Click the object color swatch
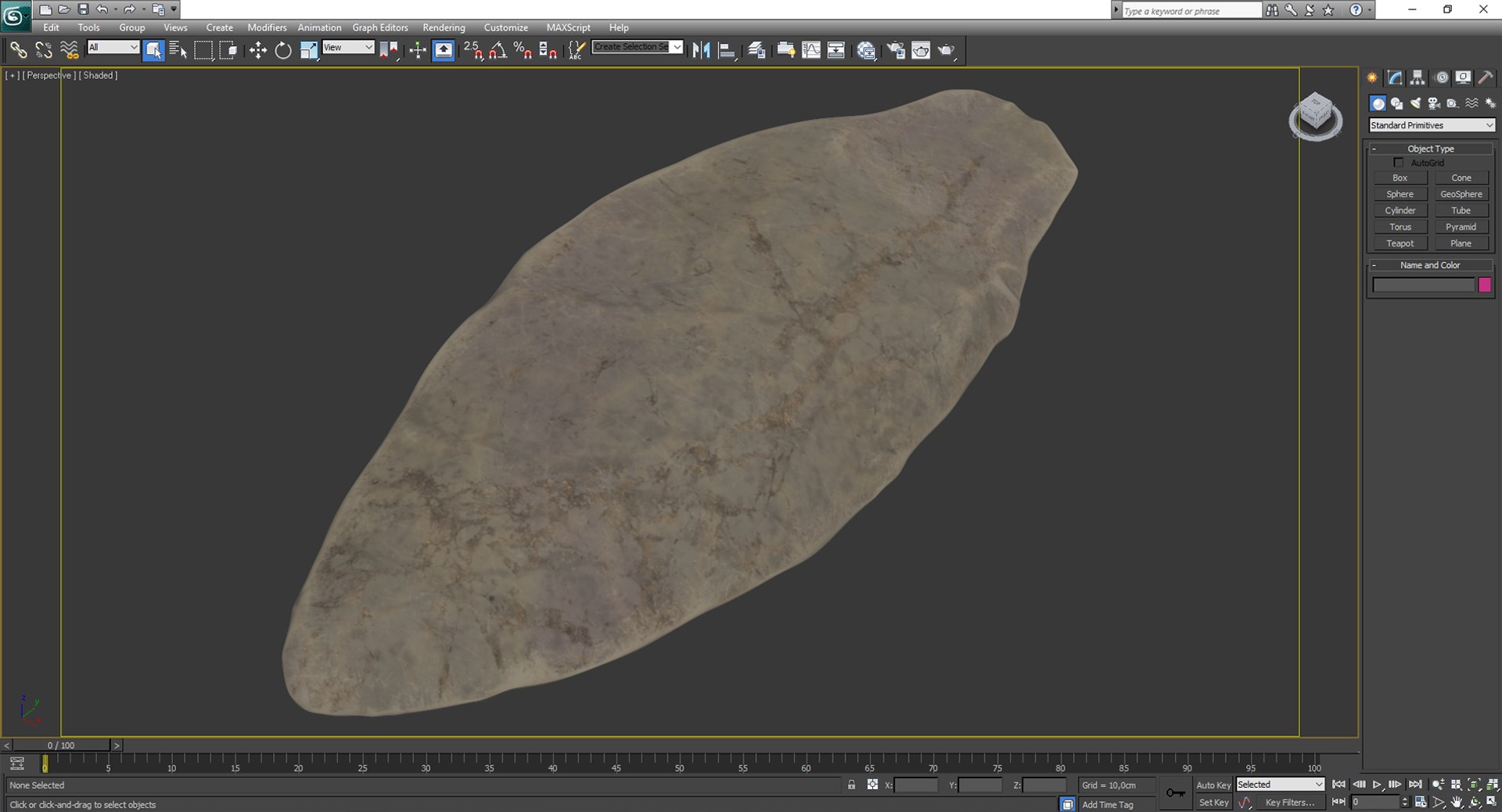The height and width of the screenshot is (812, 1502). click(x=1485, y=286)
